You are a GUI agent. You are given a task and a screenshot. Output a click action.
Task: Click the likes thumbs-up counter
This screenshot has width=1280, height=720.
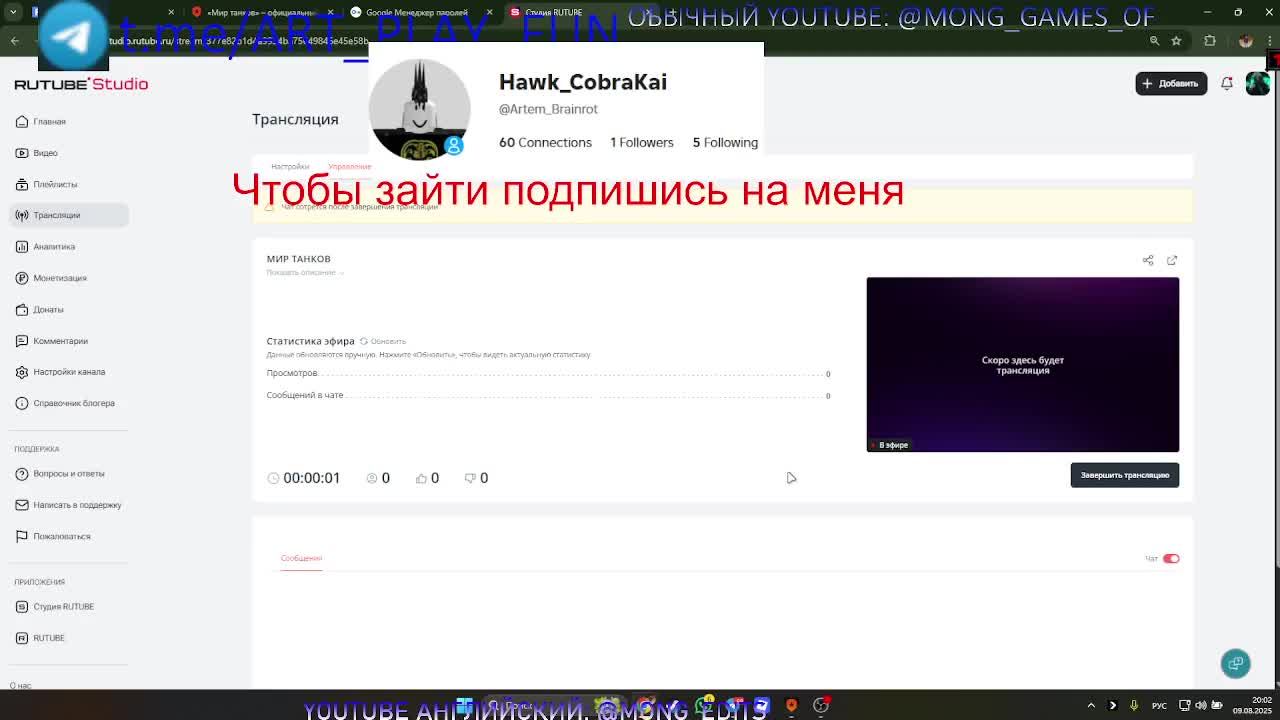(428, 478)
